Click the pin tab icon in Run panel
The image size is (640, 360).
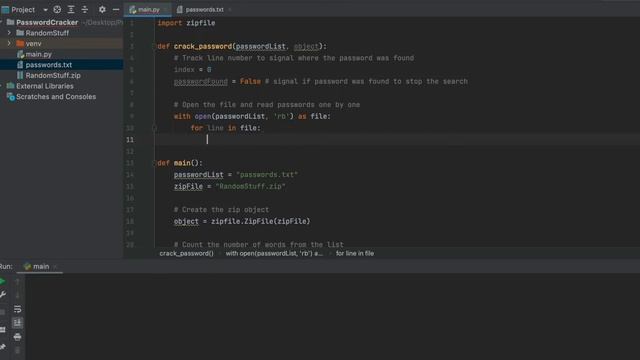(3, 347)
